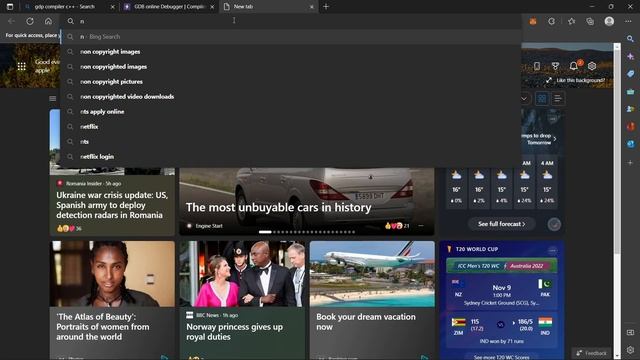The image size is (640, 360).
Task: Open the home page button
Action: pyautogui.click(x=48, y=21)
